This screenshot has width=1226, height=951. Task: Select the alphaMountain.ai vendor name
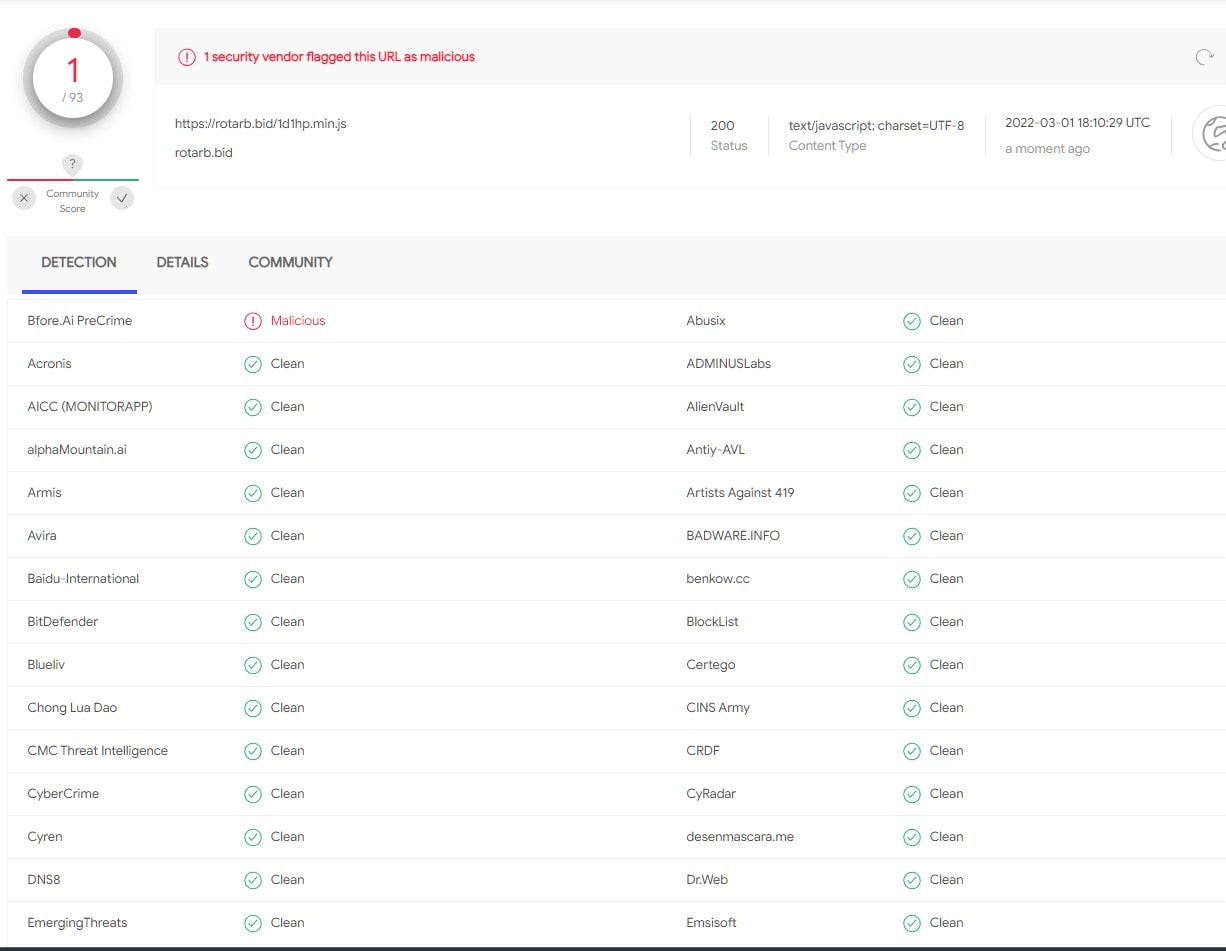point(77,450)
